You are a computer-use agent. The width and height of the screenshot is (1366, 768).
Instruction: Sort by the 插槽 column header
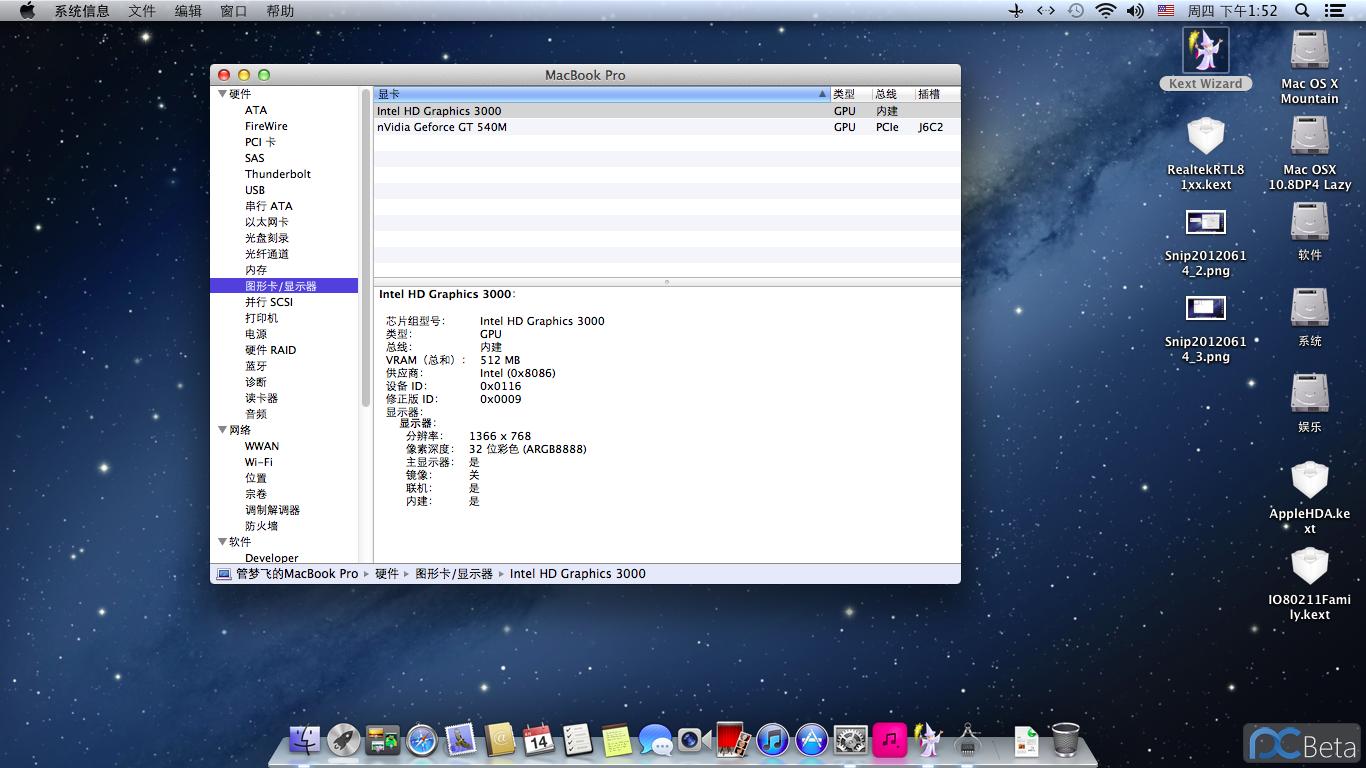(937, 94)
